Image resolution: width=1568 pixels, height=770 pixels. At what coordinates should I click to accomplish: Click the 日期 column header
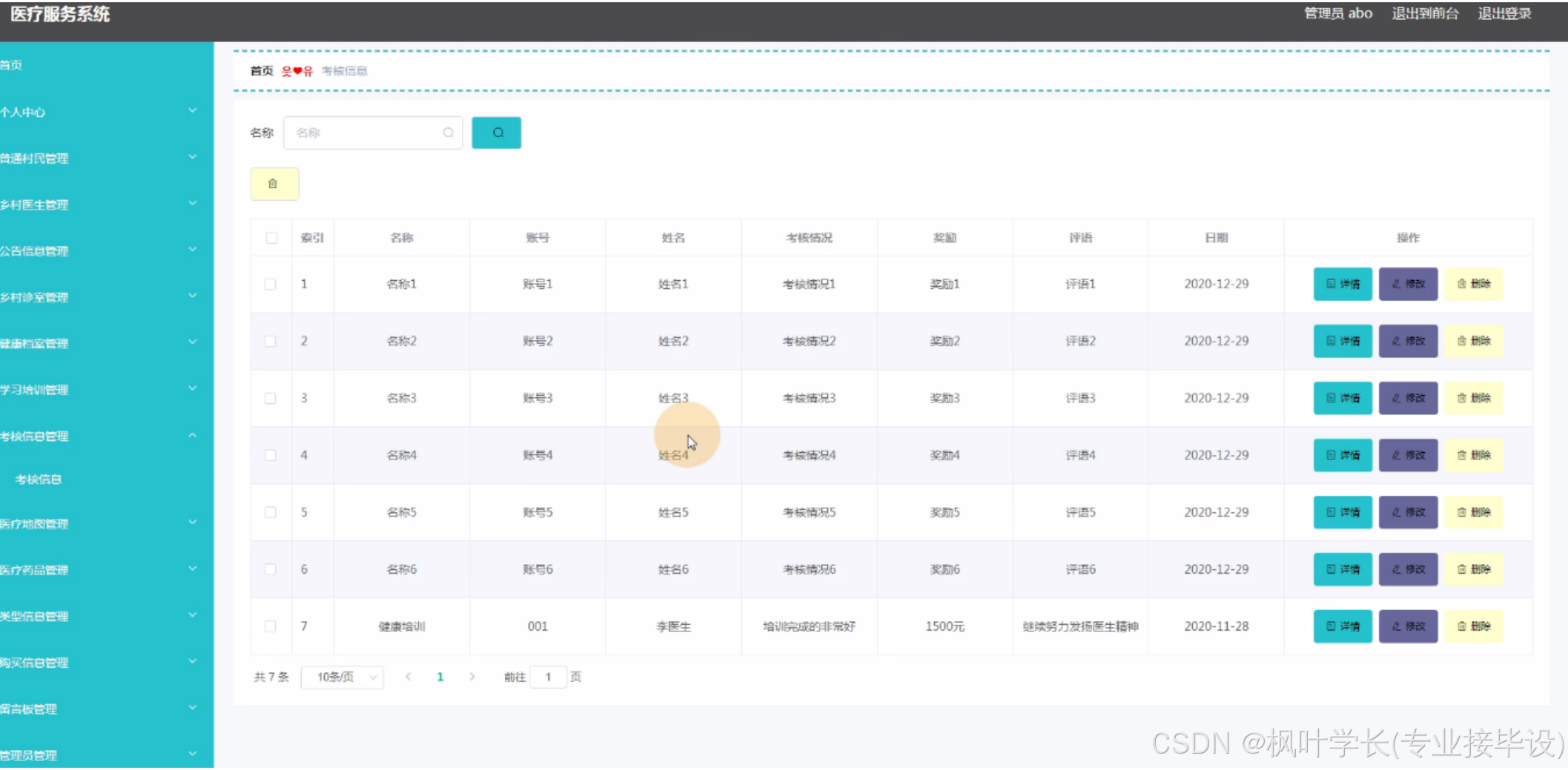click(1216, 238)
